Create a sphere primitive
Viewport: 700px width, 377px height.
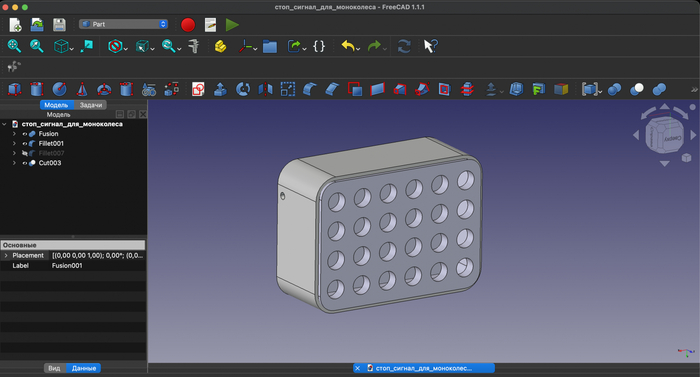point(59,89)
